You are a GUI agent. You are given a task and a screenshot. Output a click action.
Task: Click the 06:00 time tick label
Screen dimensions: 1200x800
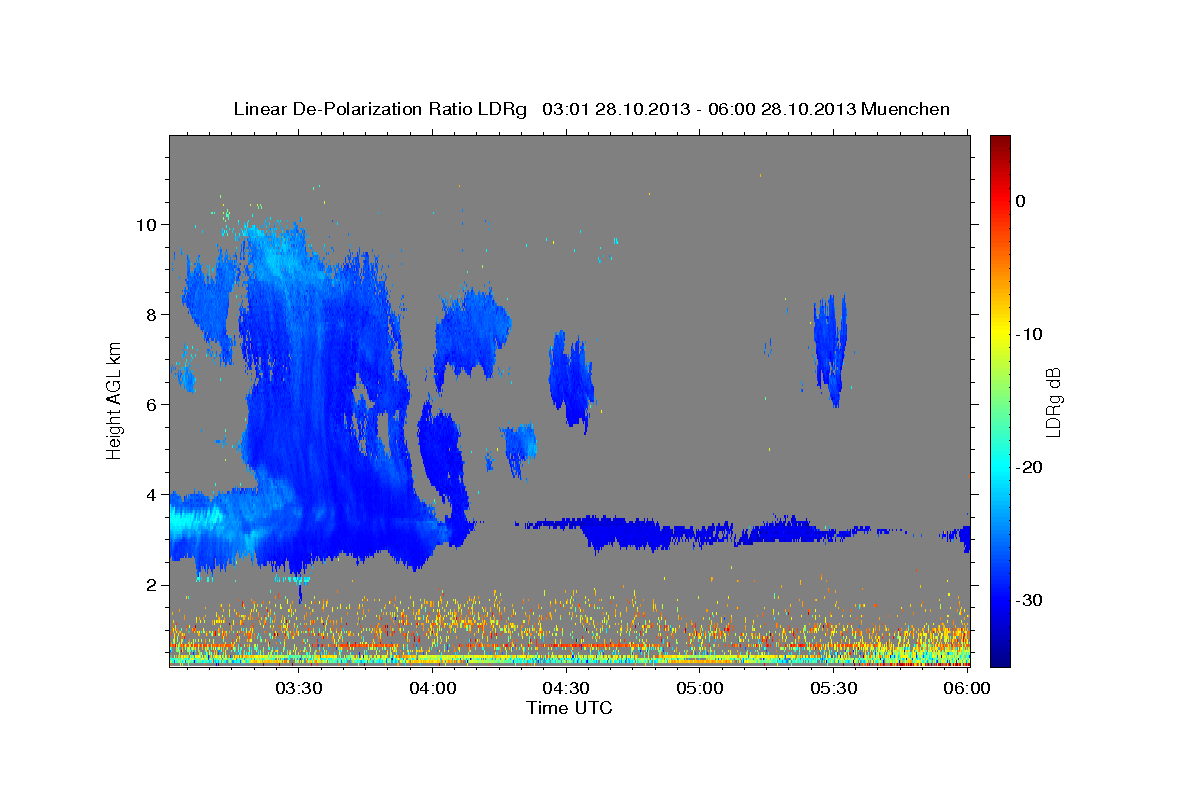coord(967,689)
